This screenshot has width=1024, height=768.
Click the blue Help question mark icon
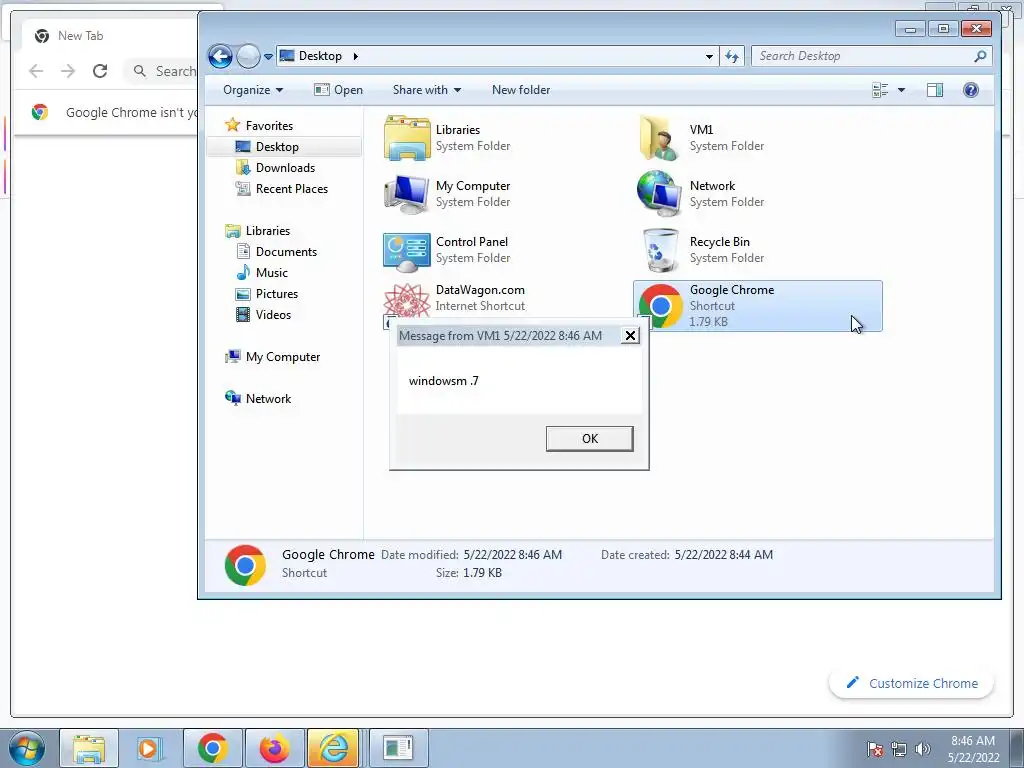pos(970,90)
